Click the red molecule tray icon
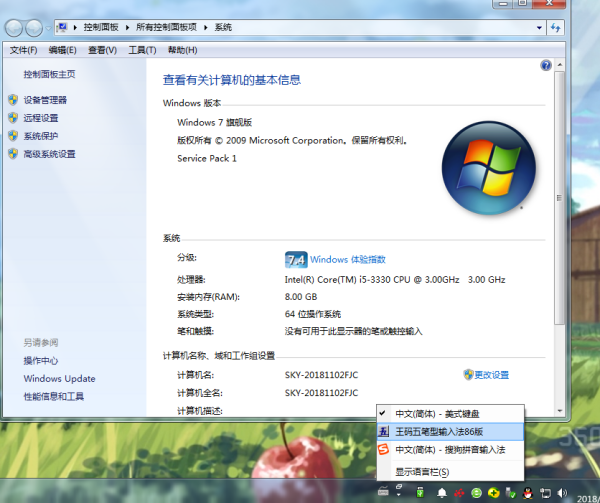Screen dimensions: 600x503 [x=460, y=493]
